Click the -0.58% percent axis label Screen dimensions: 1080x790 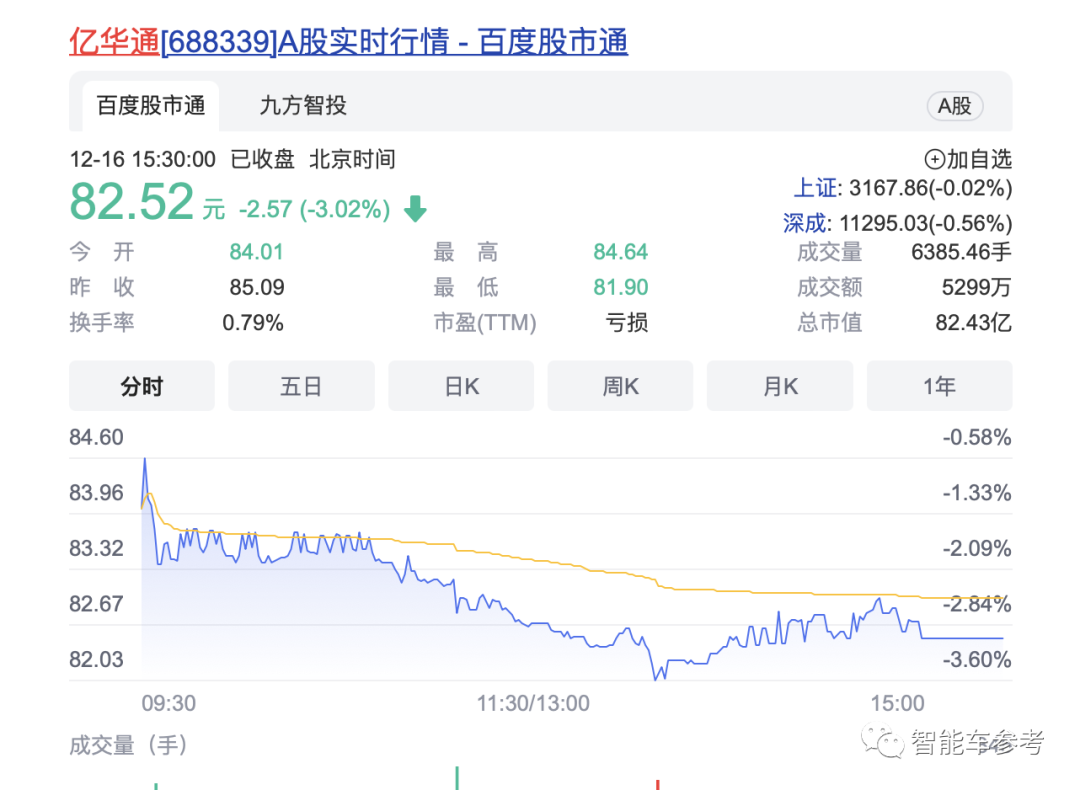click(x=977, y=437)
